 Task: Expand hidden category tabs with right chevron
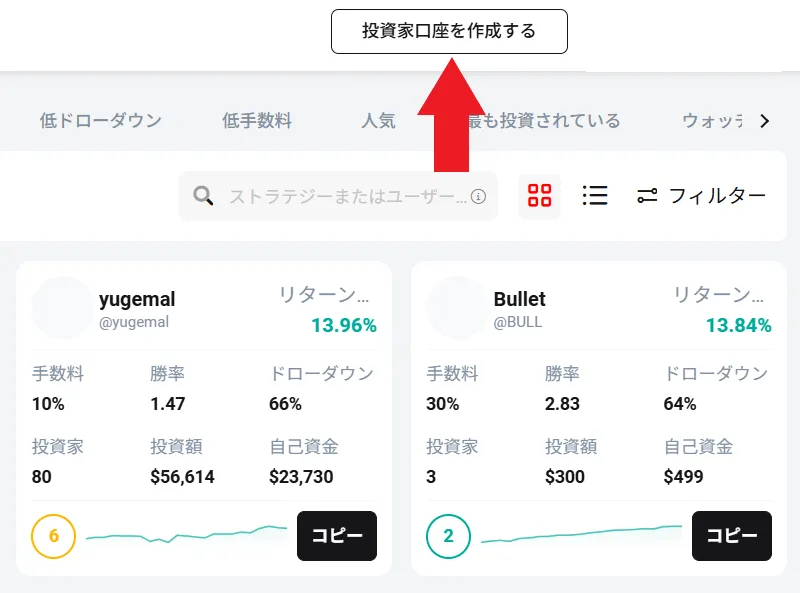coord(765,121)
